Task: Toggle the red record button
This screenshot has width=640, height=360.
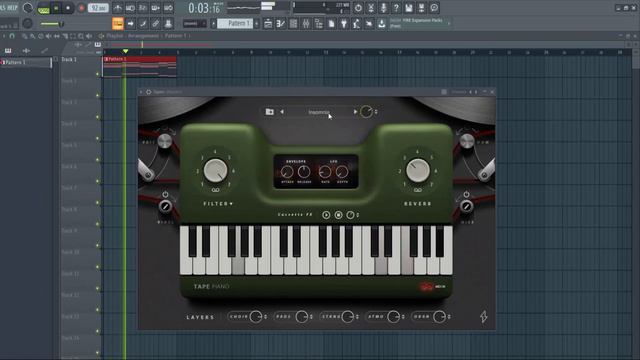Action: [x=81, y=8]
